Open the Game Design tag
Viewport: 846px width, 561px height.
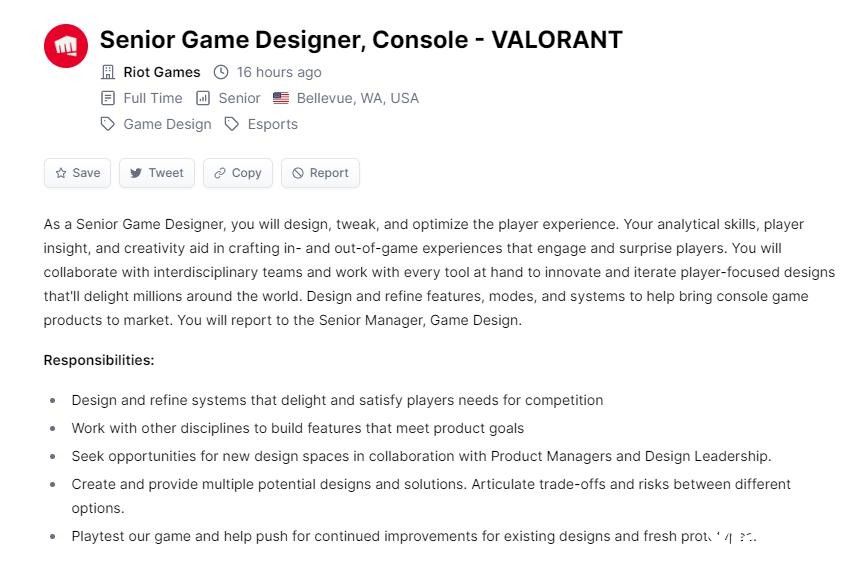click(x=167, y=124)
